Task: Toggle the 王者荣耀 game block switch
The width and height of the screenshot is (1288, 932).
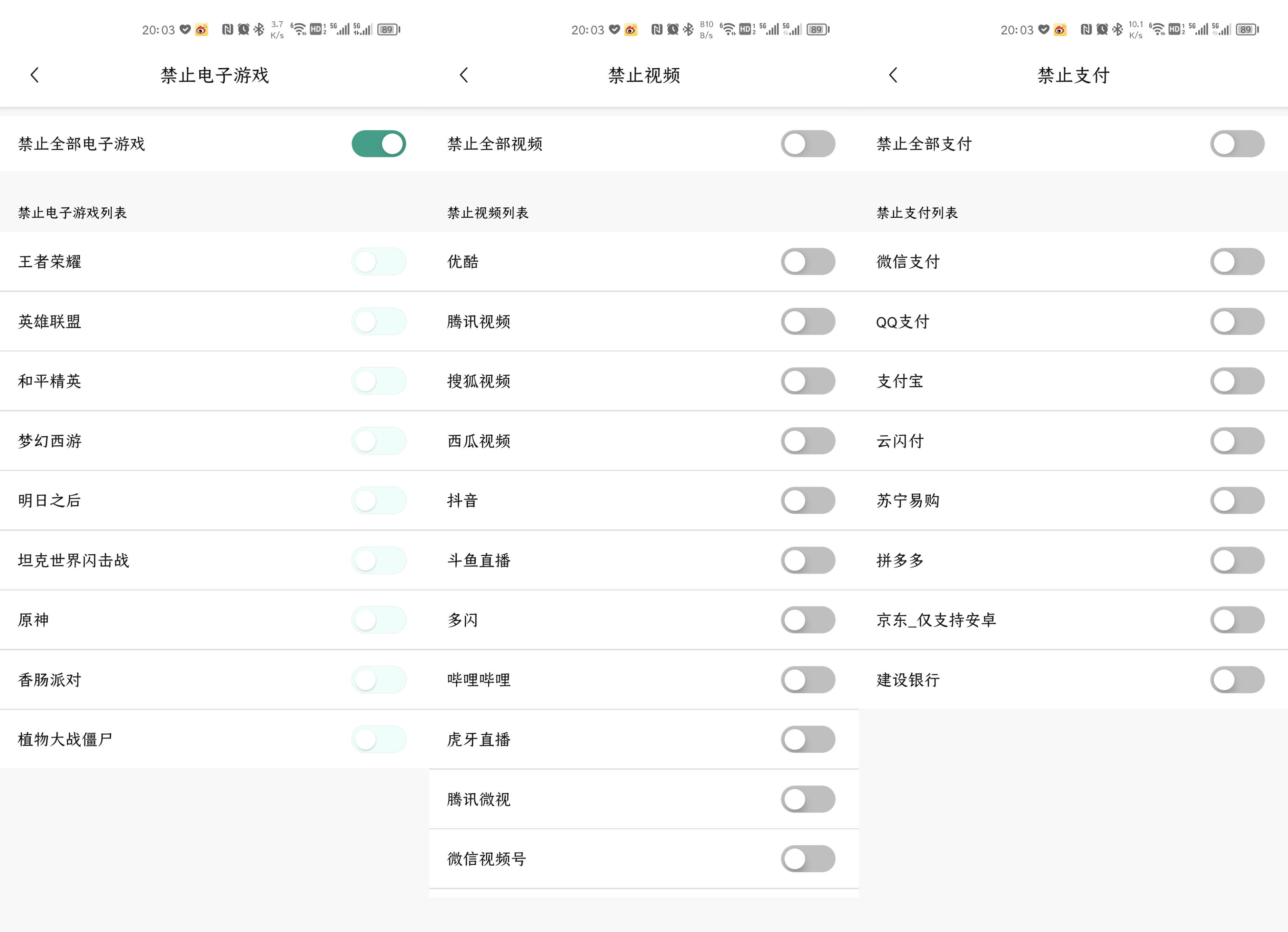Action: (x=379, y=262)
